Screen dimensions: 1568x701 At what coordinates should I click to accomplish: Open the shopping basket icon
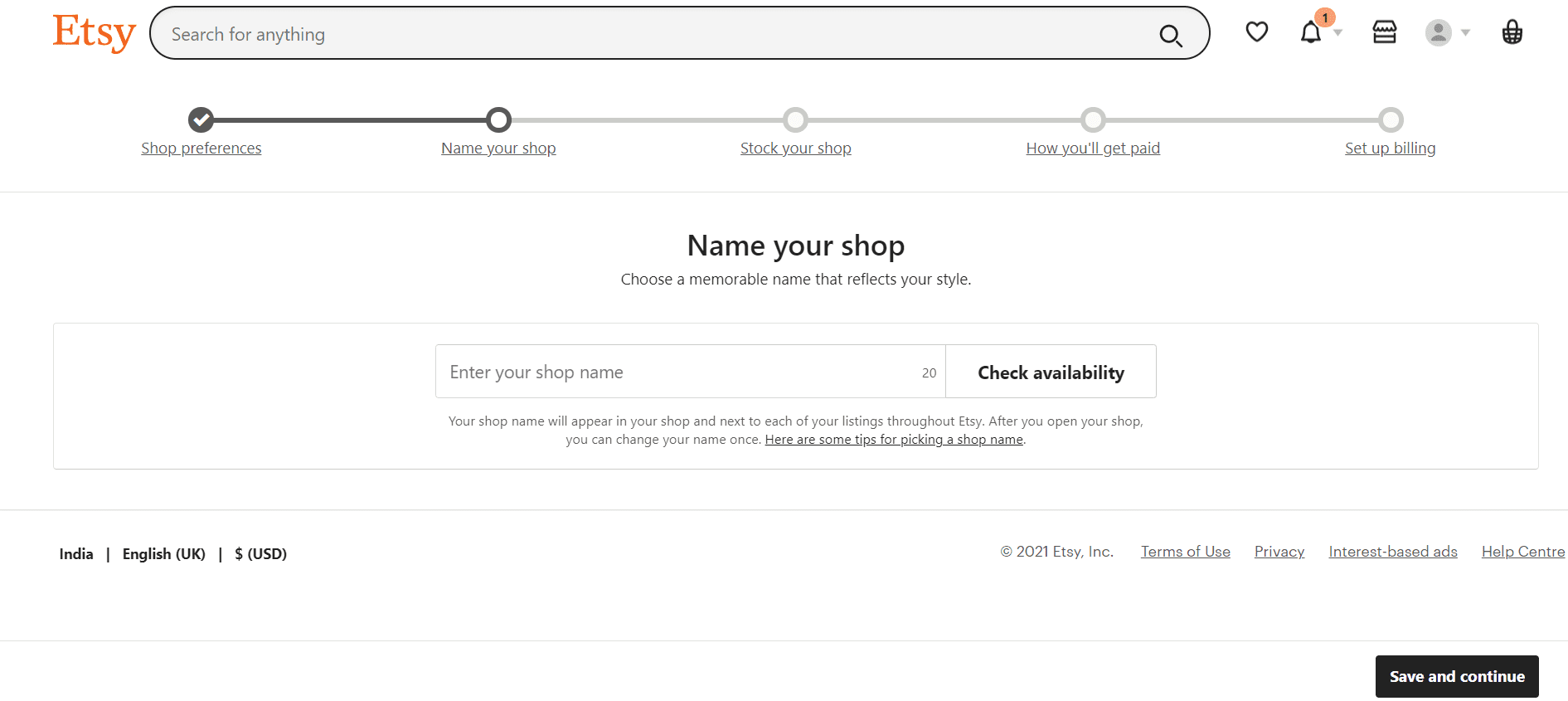(x=1512, y=32)
